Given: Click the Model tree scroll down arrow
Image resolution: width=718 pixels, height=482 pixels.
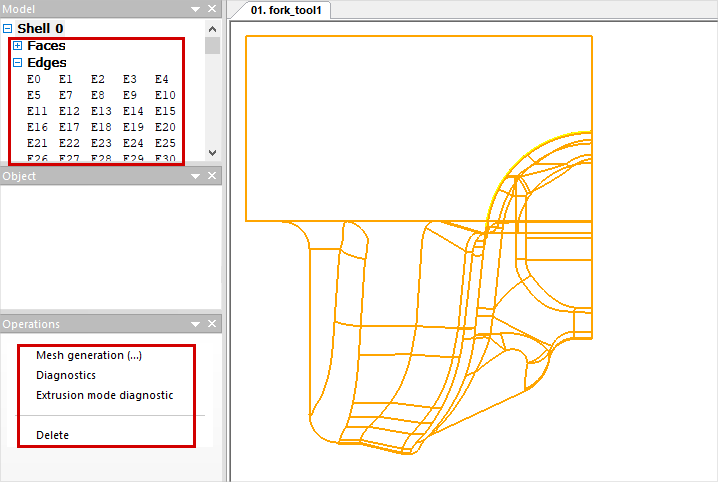Looking at the screenshot, I should point(212,152).
